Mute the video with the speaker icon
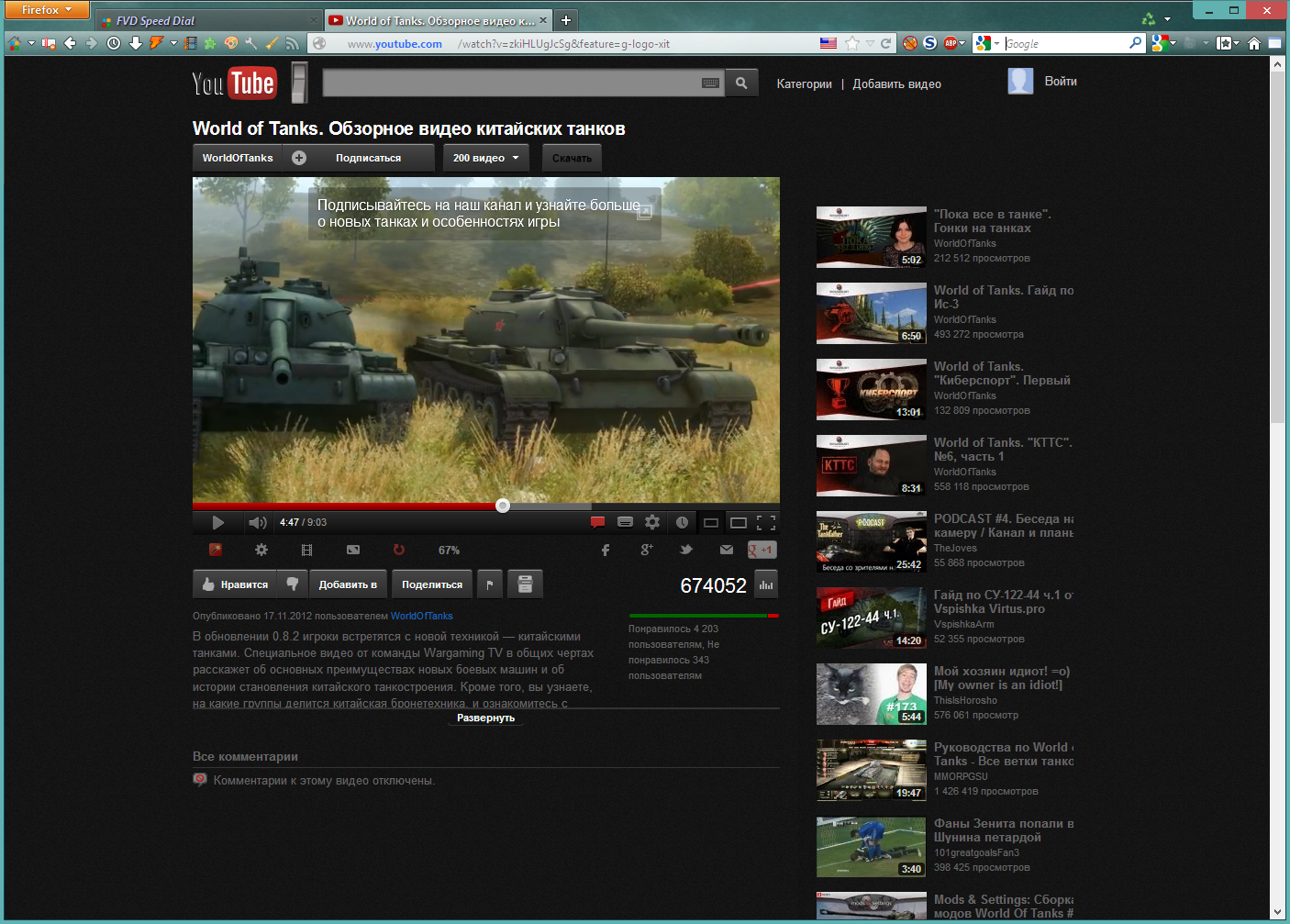This screenshot has height=924, width=1290. point(257,522)
